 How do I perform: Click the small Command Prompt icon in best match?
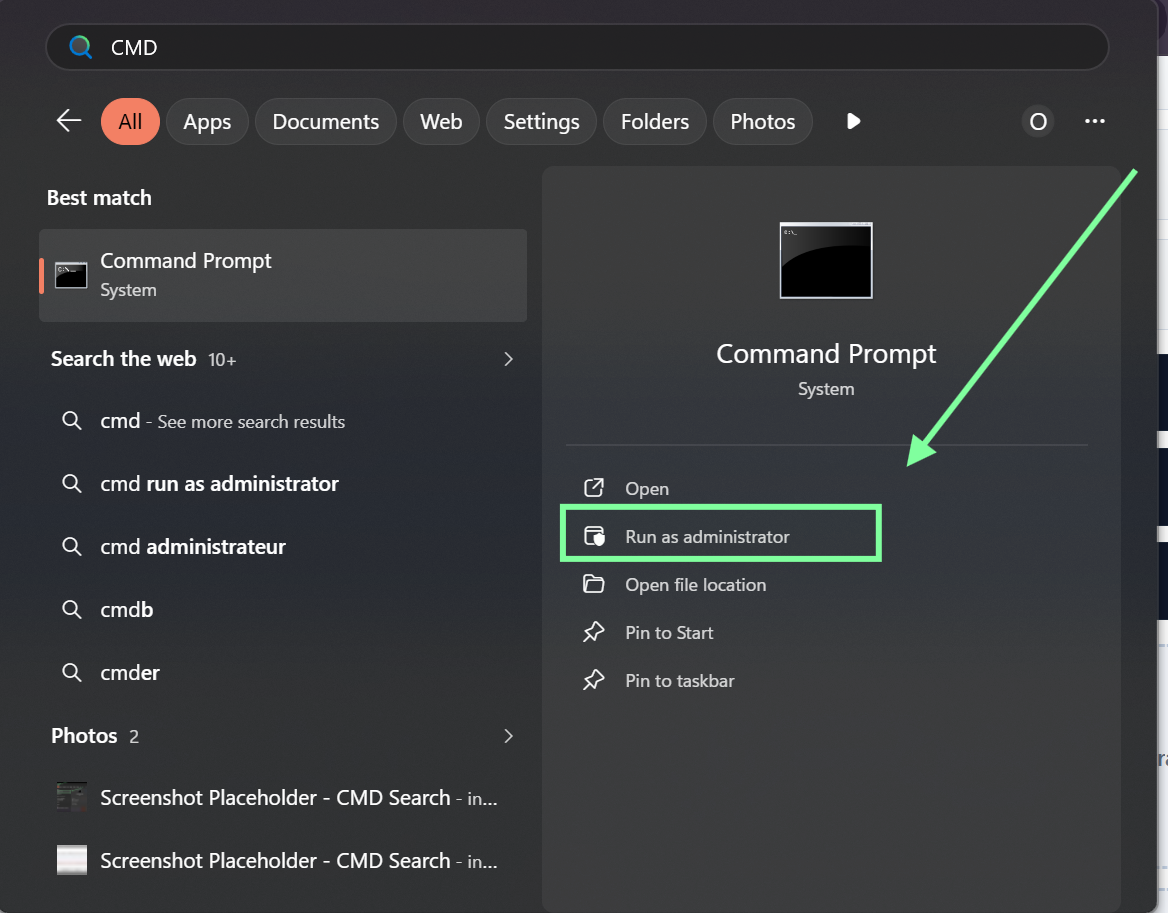pyautogui.click(x=71, y=276)
